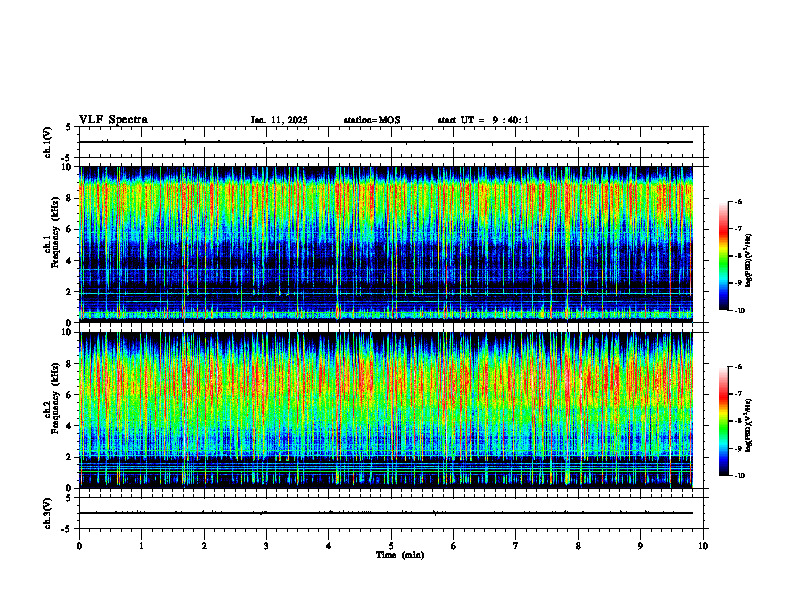
Task: Click the start UT 9:40:1 label
Action: pyautogui.click(x=483, y=120)
